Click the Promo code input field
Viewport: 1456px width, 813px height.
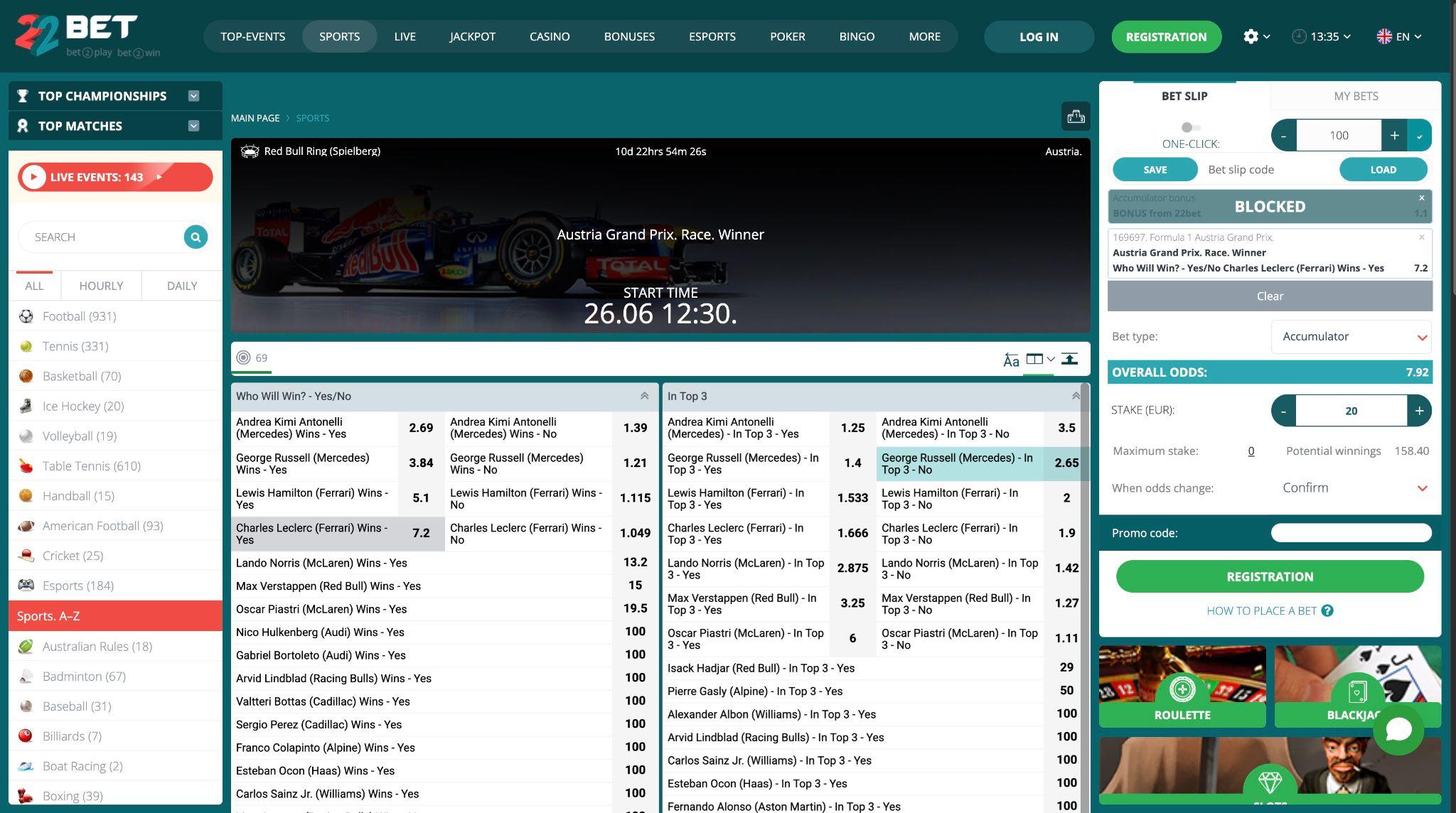(1351, 533)
